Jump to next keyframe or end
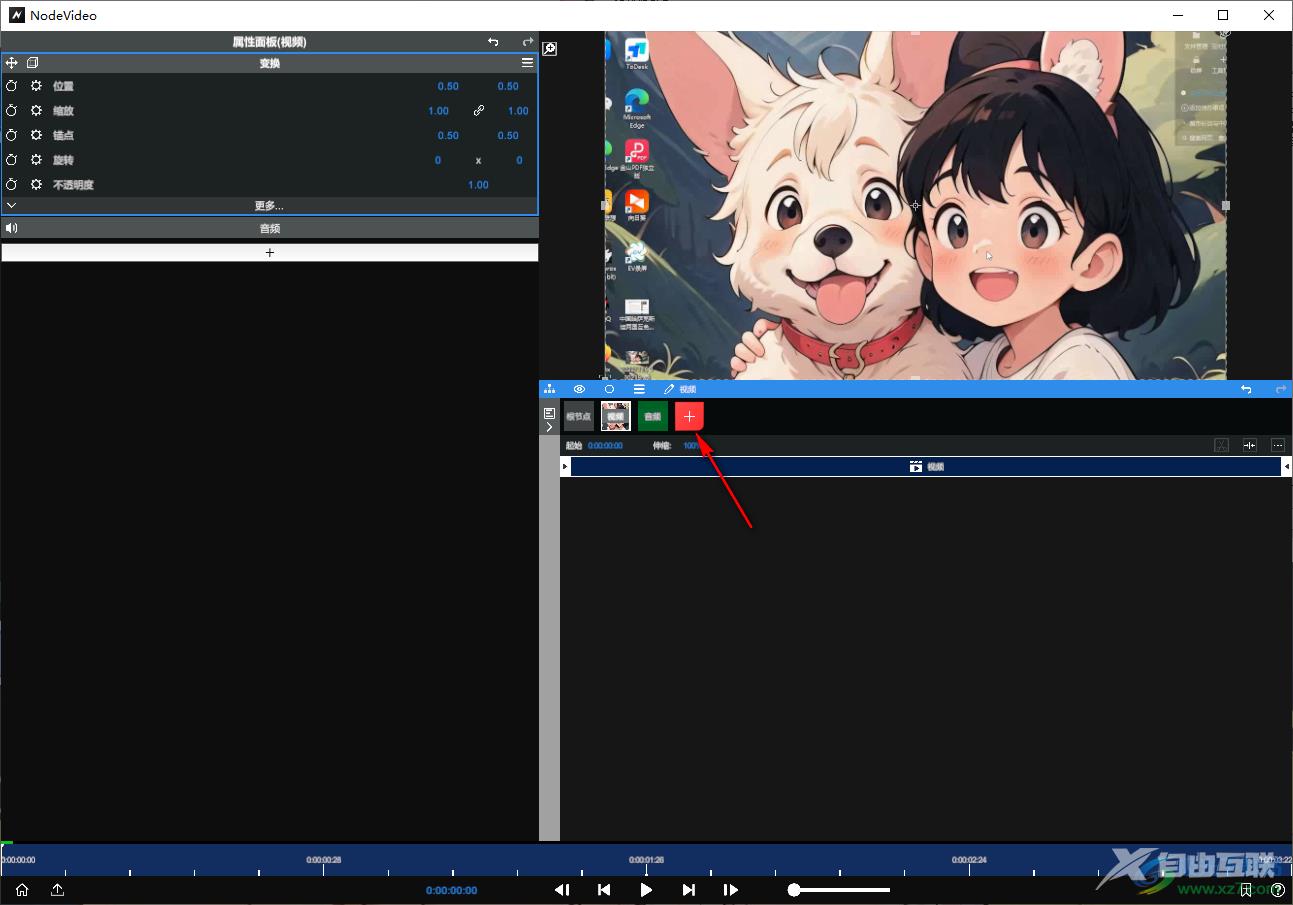 [x=689, y=890]
